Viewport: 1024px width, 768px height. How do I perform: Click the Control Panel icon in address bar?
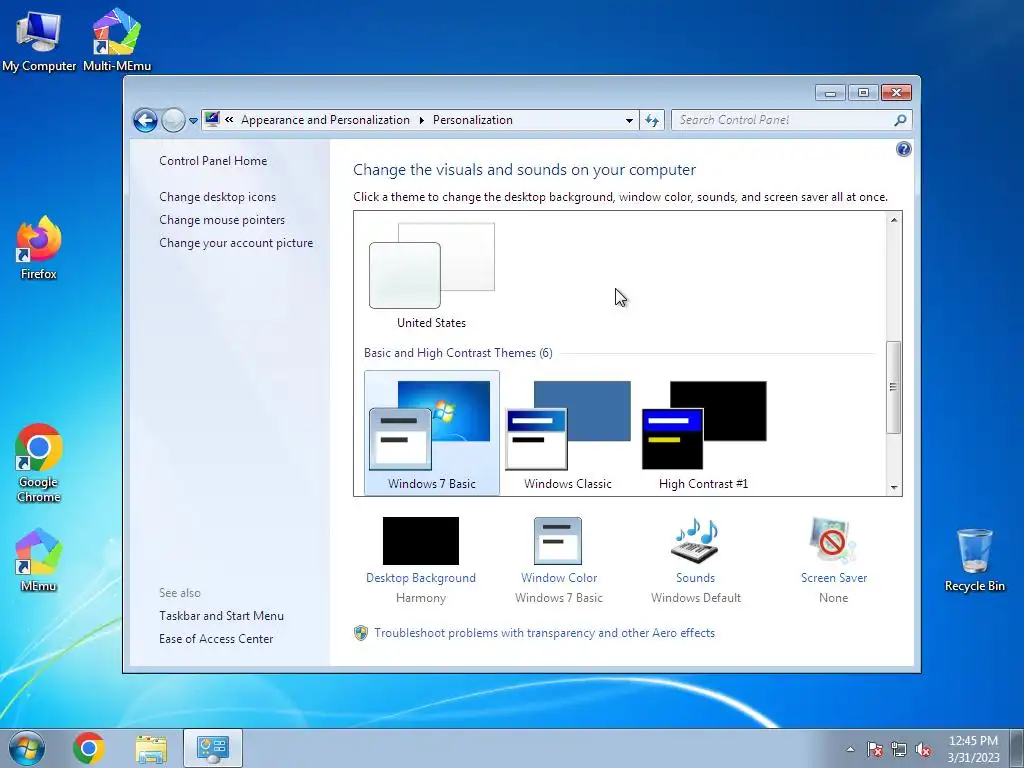pos(212,120)
